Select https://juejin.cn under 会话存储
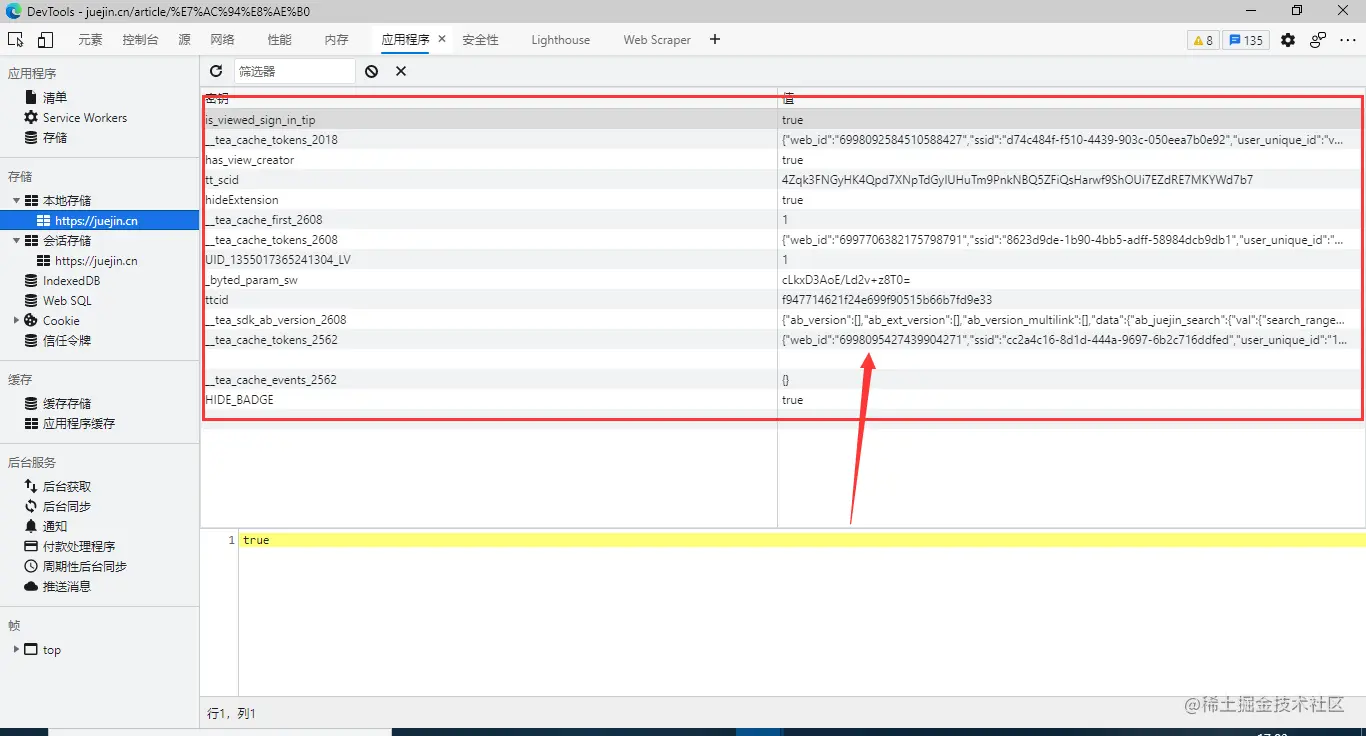This screenshot has width=1366, height=736. tap(96, 261)
